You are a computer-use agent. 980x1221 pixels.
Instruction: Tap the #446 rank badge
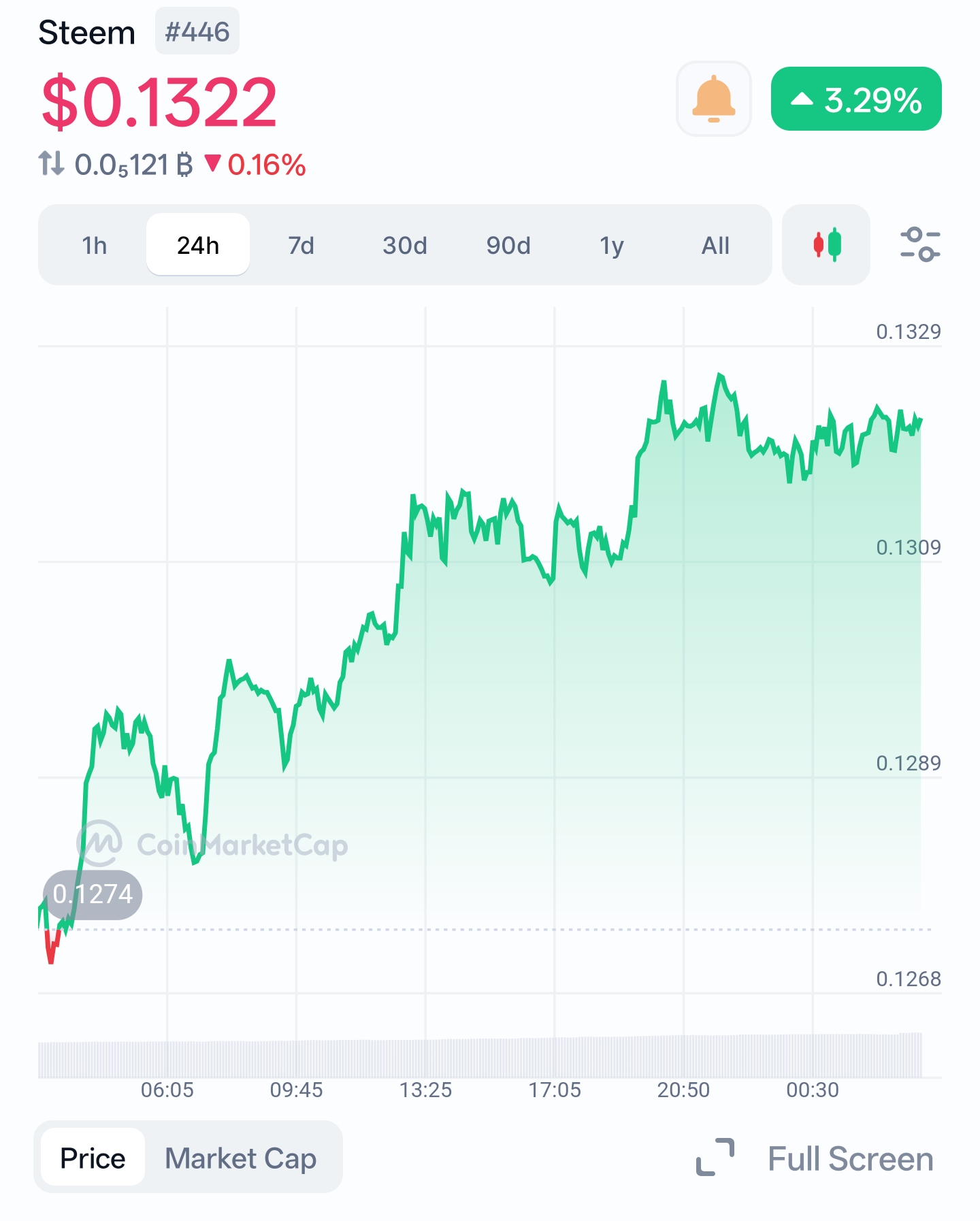(x=197, y=31)
